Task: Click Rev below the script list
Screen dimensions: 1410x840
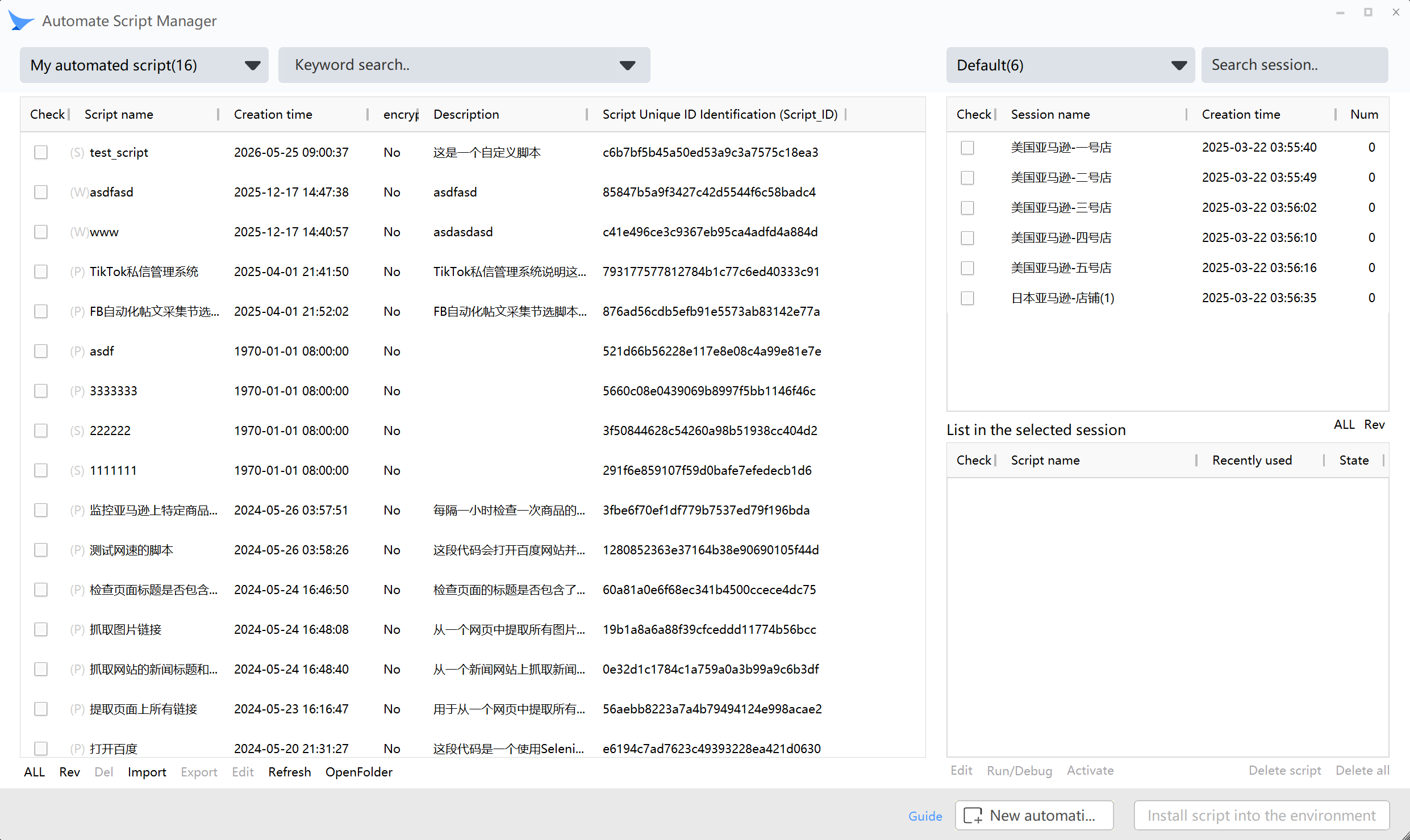Action: click(x=69, y=772)
